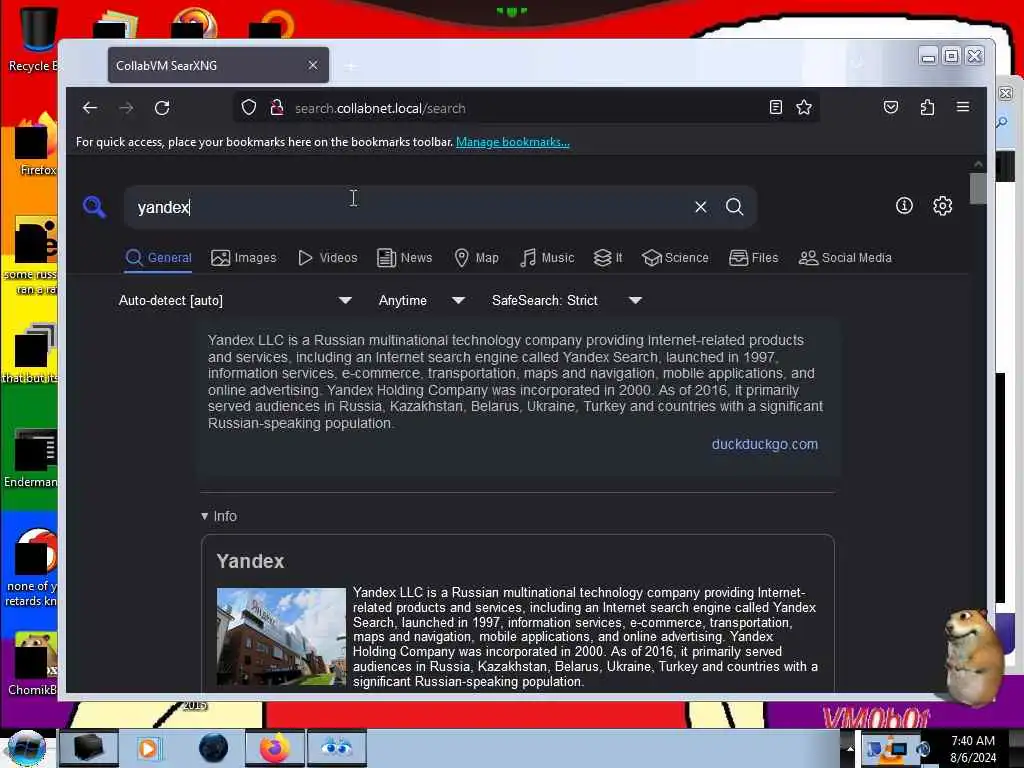Open the Recycle Bin desktop icon
This screenshot has height=768, width=1024.
point(34,40)
